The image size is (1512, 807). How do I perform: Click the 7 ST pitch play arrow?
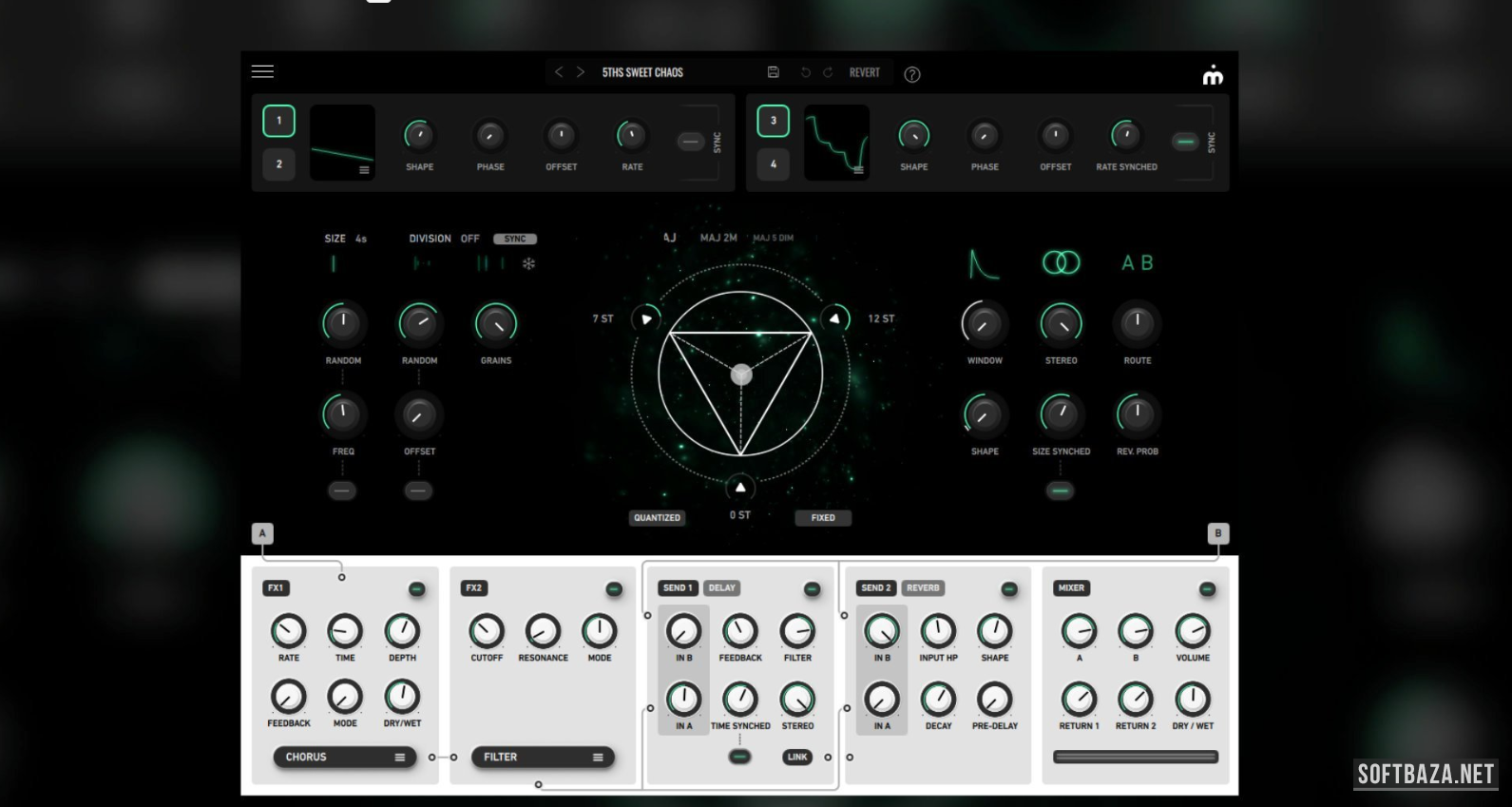[646, 319]
